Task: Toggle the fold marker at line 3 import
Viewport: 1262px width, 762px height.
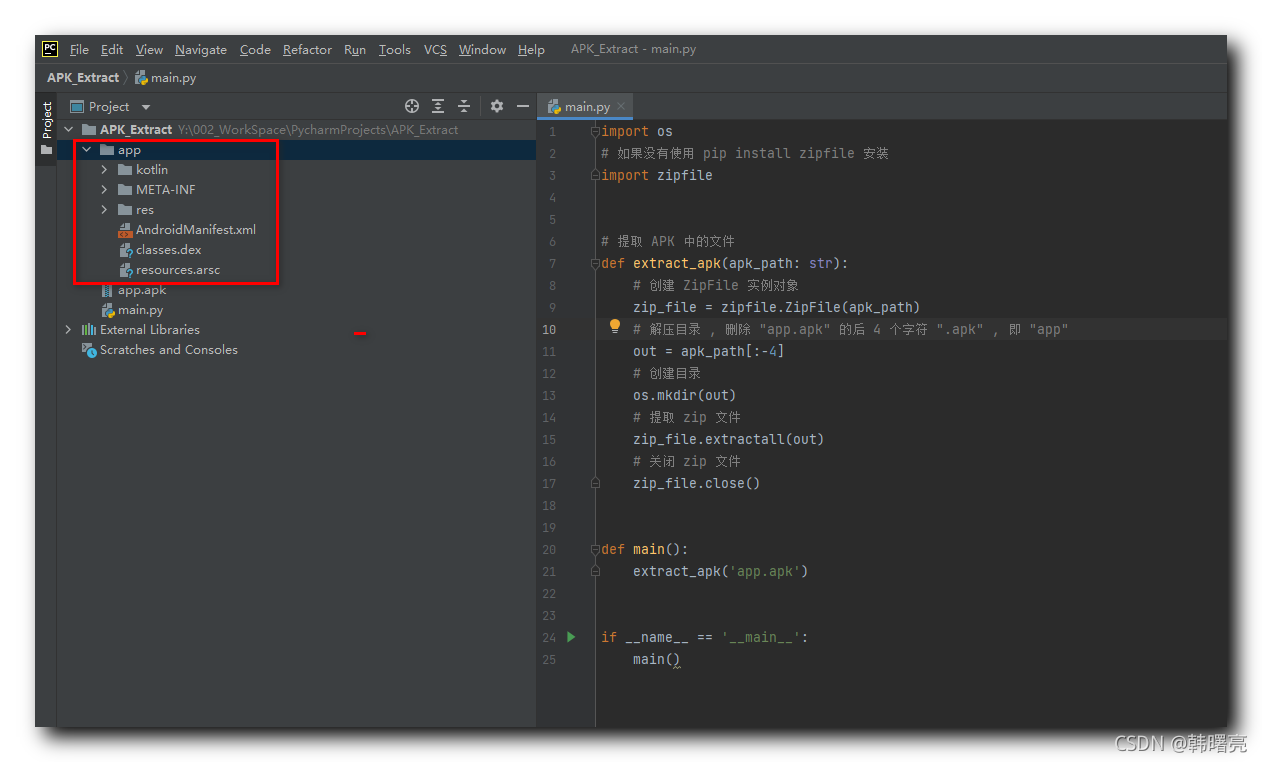Action: [x=595, y=175]
